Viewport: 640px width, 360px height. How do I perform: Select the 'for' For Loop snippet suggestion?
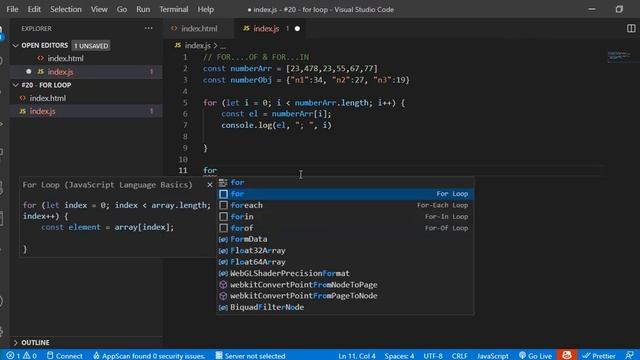point(345,194)
